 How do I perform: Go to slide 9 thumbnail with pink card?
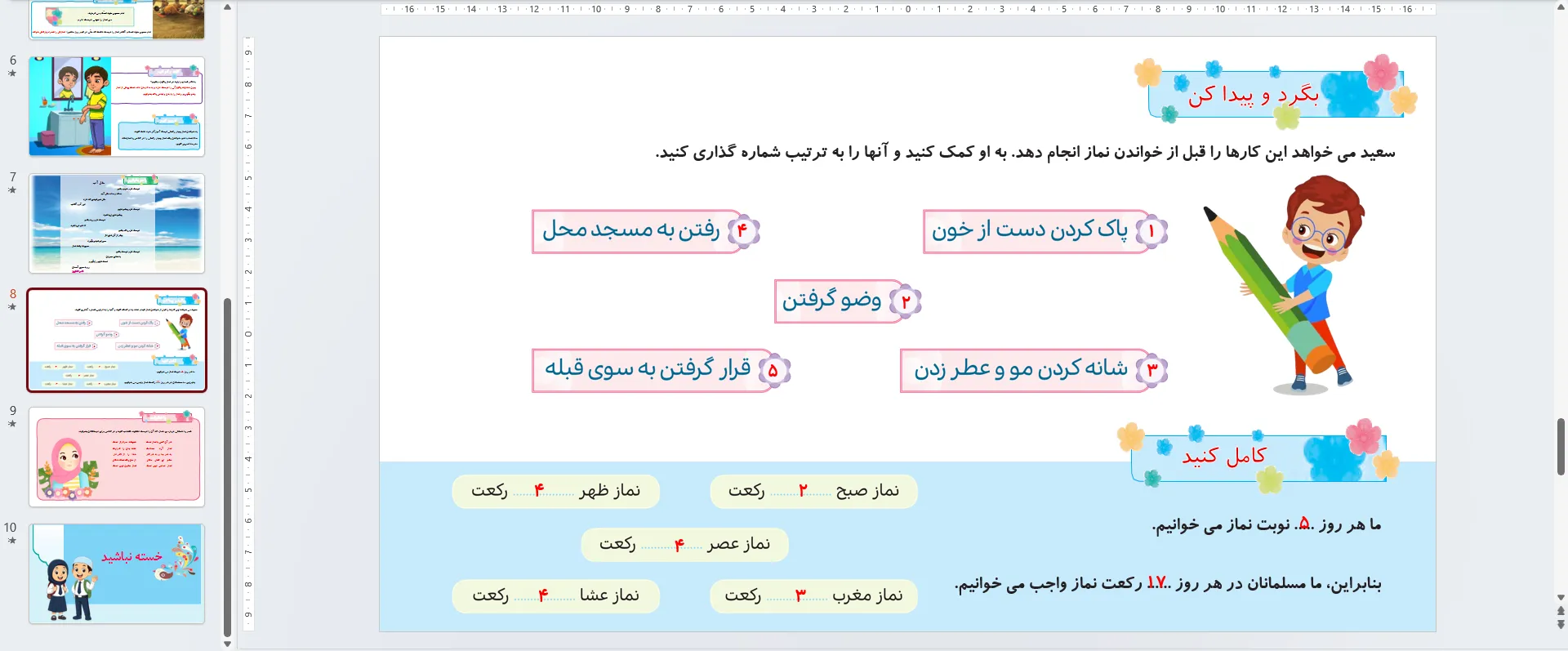pos(117,457)
